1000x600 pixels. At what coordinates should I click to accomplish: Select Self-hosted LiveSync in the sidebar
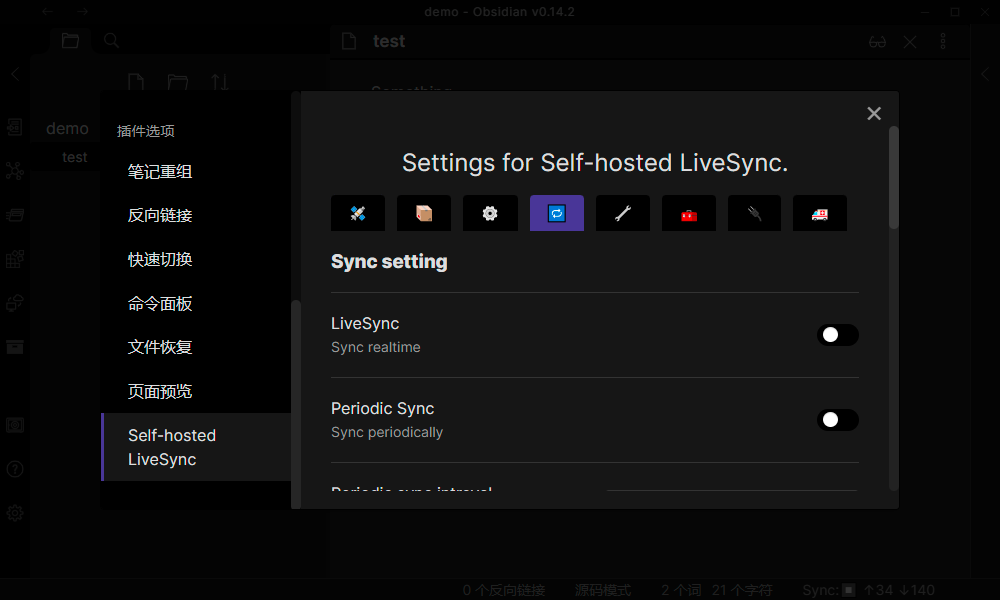click(196, 447)
